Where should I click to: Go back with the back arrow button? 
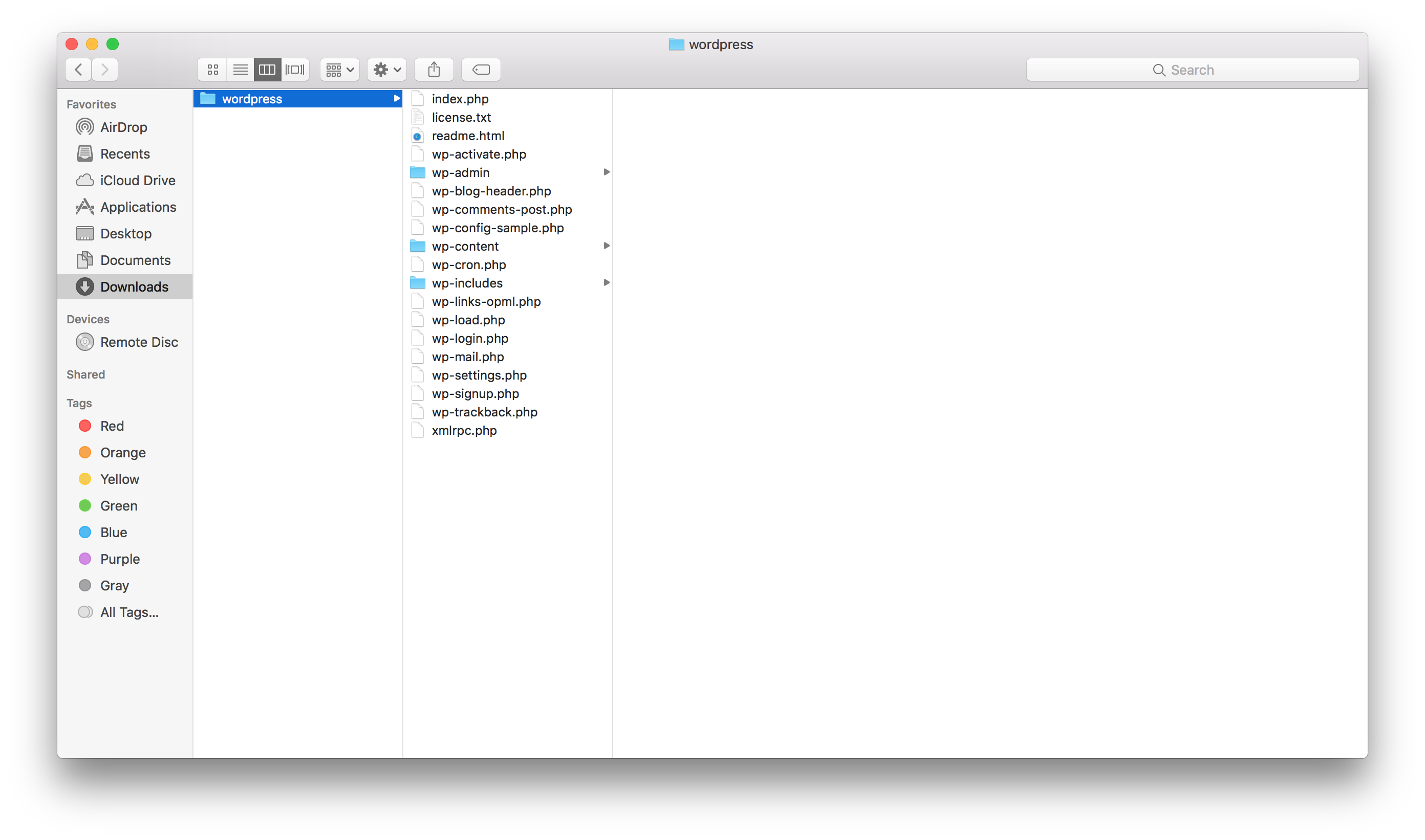coord(79,70)
